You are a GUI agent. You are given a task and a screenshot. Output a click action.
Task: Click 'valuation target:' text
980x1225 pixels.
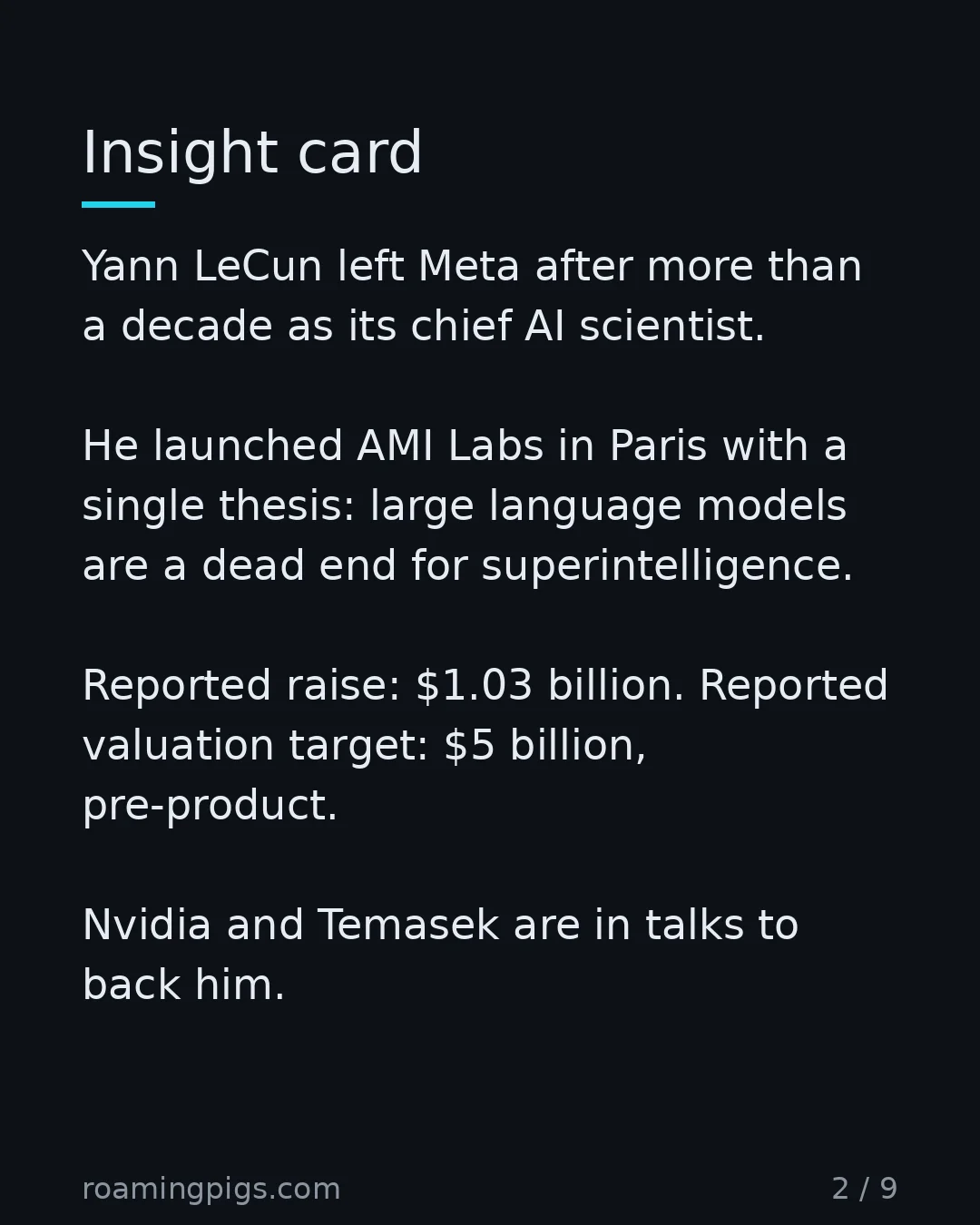tap(256, 746)
